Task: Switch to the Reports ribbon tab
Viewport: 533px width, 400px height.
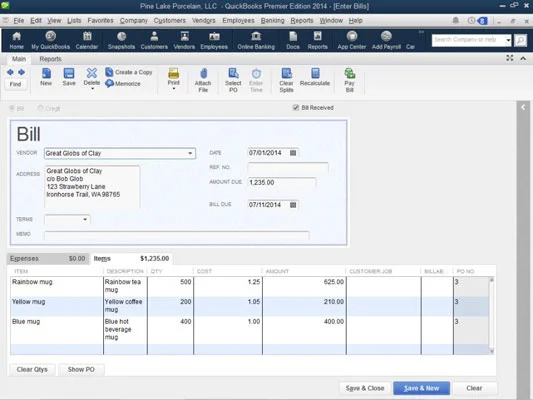Action: [x=50, y=59]
